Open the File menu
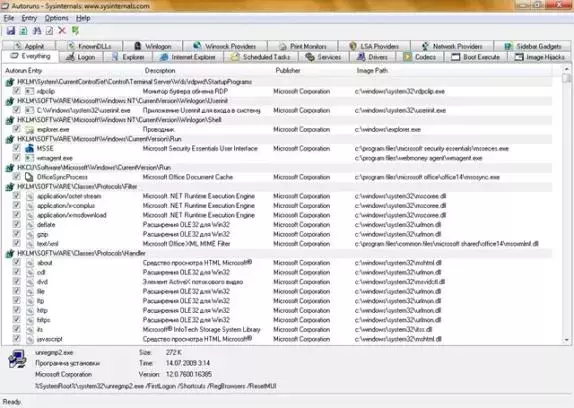Viewport: 574px width, 408px height. tap(9, 18)
